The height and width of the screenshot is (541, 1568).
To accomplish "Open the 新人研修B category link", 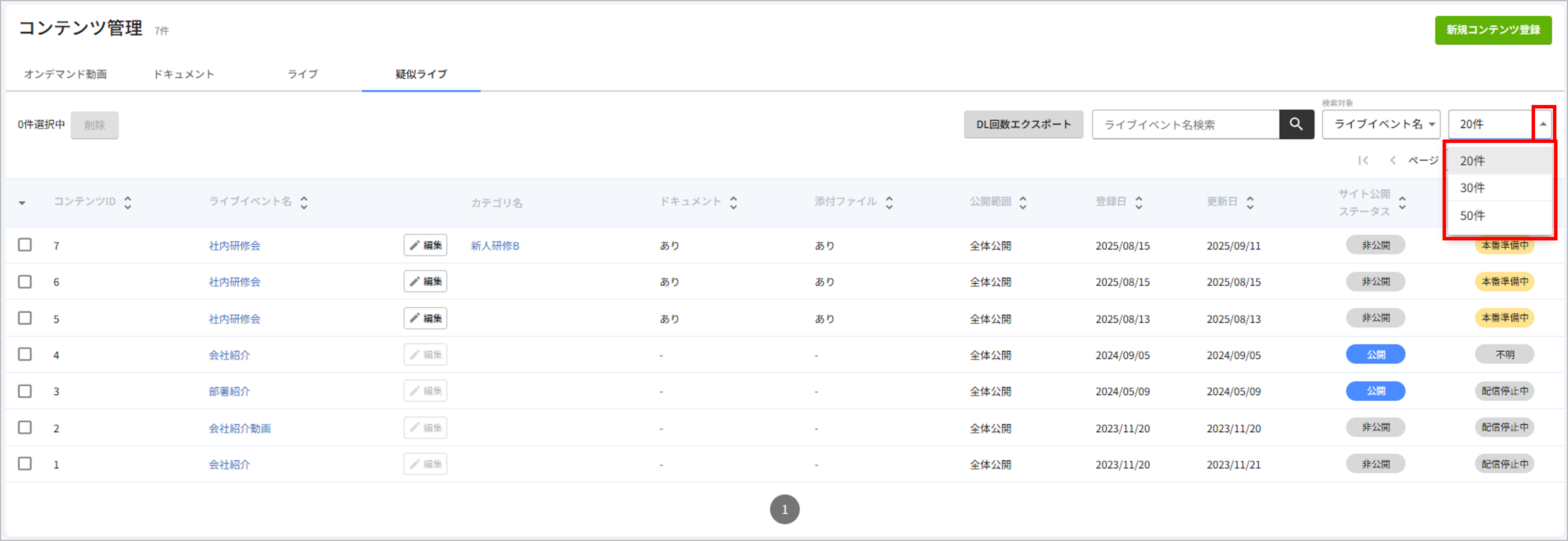I will click(495, 246).
